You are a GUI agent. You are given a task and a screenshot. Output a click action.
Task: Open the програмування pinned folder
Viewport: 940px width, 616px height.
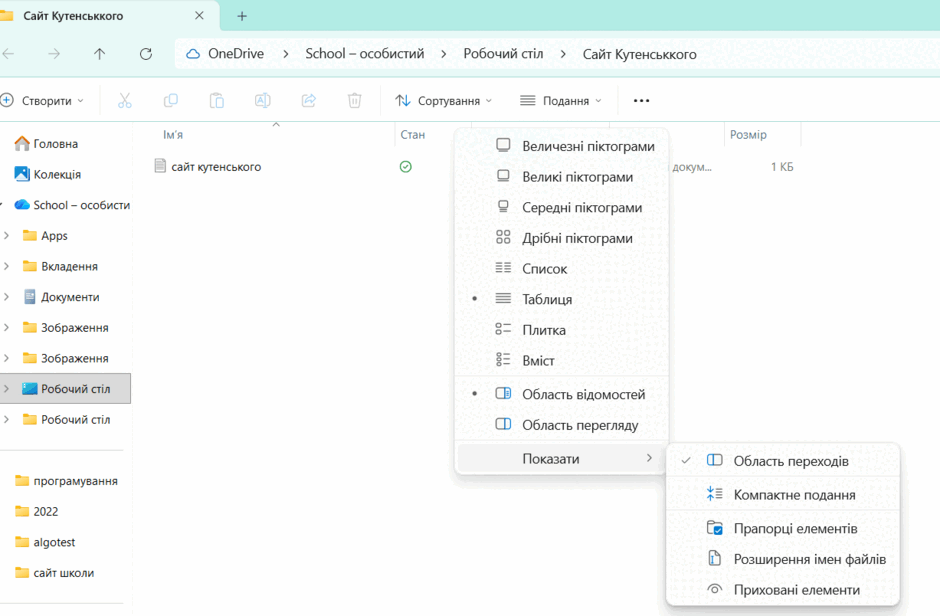66,481
